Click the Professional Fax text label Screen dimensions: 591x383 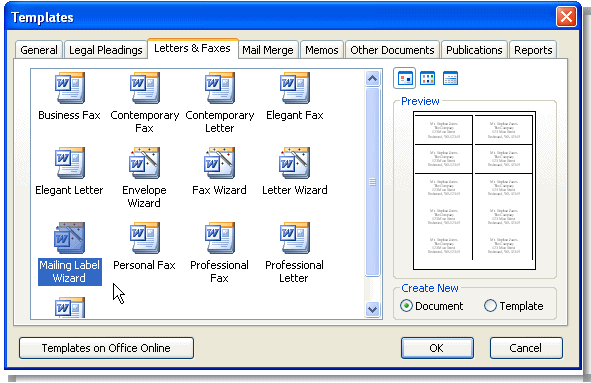(219, 271)
